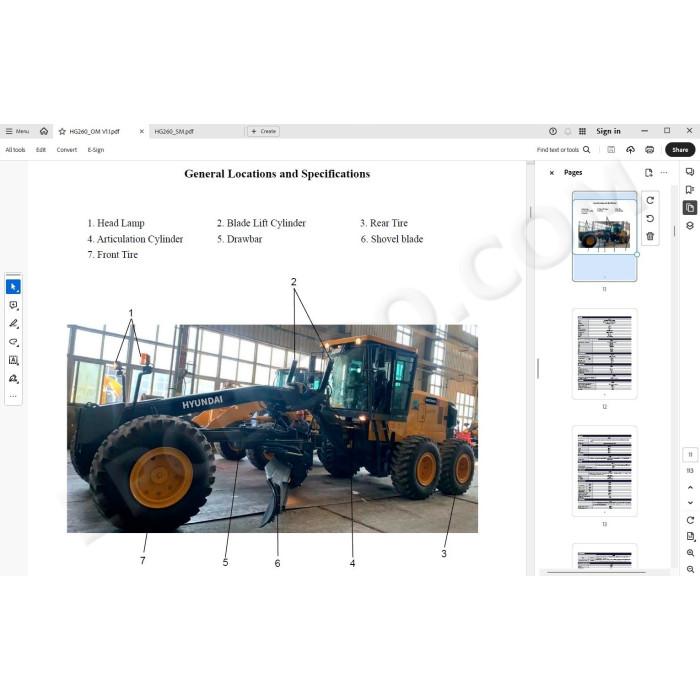
Task: Click the text "4. Articulation Cylinder"
Action: click(x=135, y=239)
